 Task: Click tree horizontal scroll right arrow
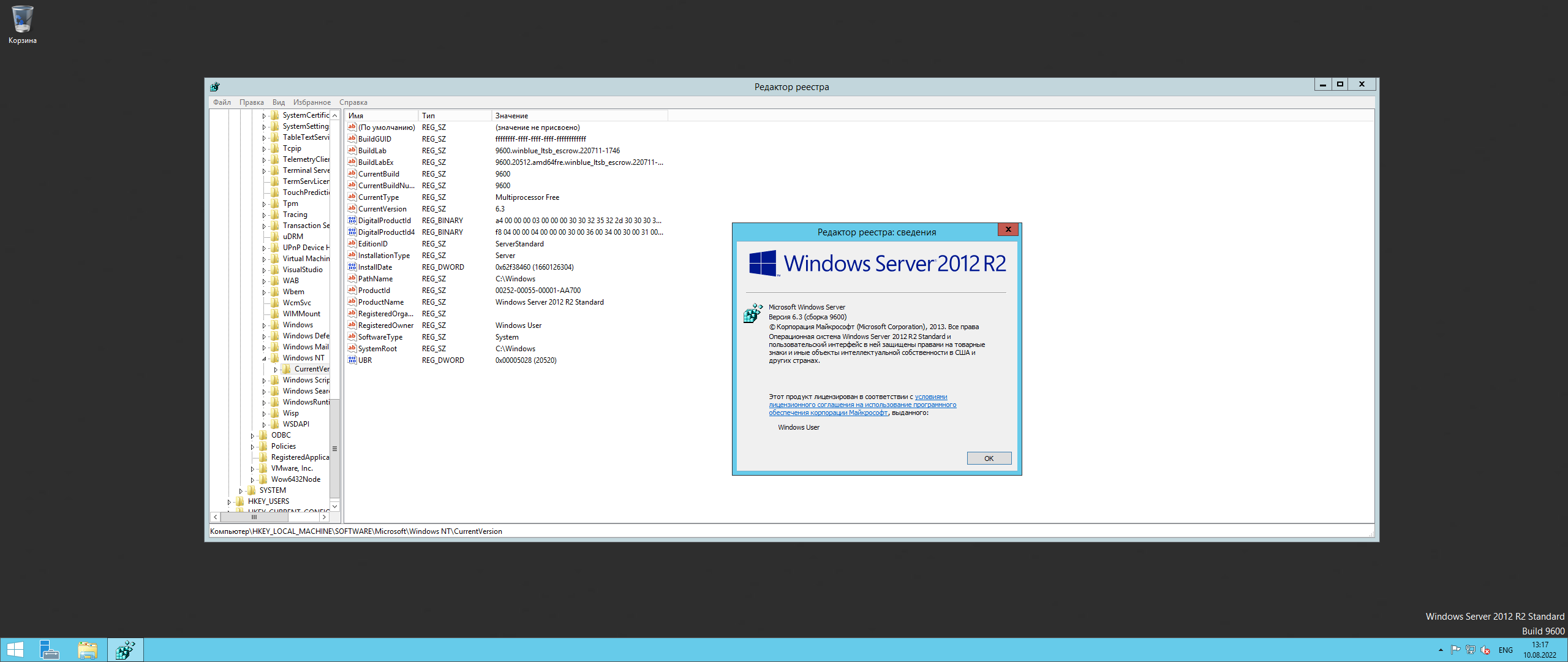point(324,517)
